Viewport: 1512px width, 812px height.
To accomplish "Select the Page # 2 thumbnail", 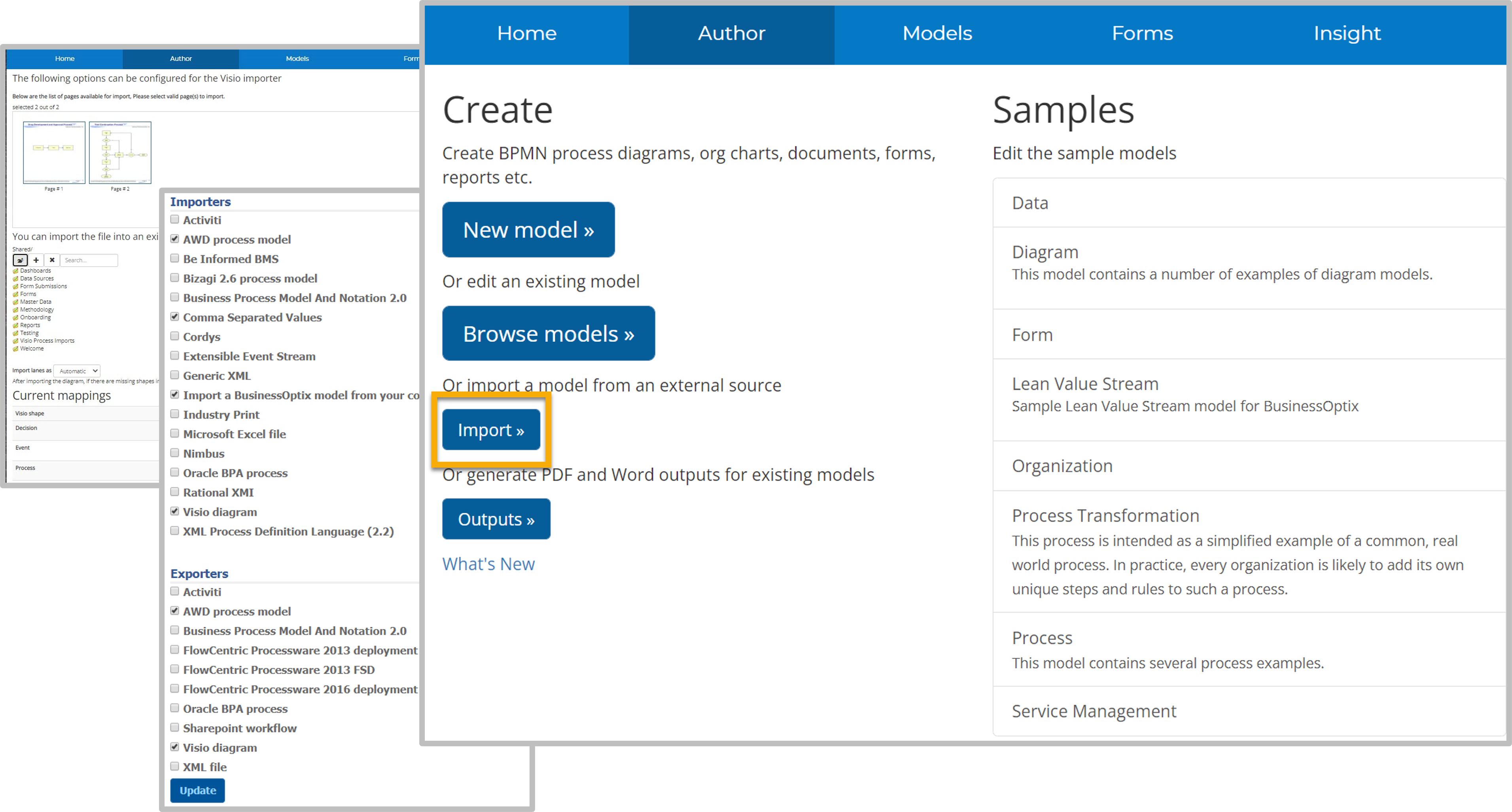I will 120,153.
